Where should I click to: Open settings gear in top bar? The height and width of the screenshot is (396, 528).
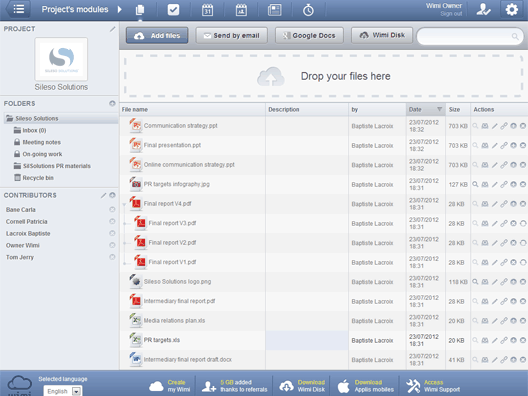pyautogui.click(x=512, y=9)
